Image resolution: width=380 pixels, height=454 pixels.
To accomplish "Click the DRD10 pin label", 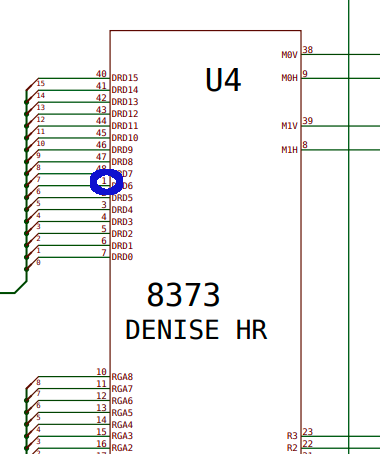I will 125,138.
